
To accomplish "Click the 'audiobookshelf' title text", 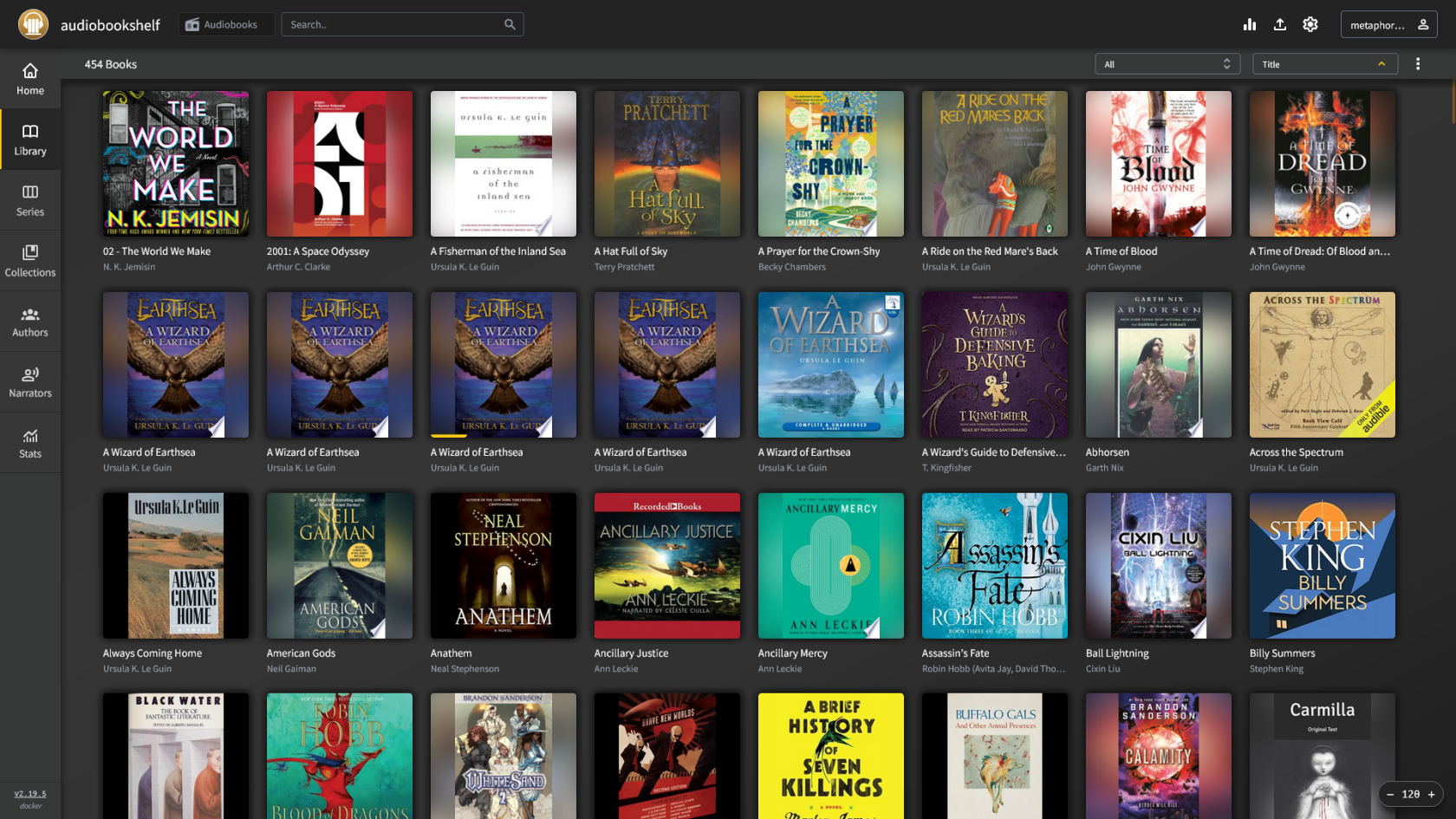I will tap(110, 25).
